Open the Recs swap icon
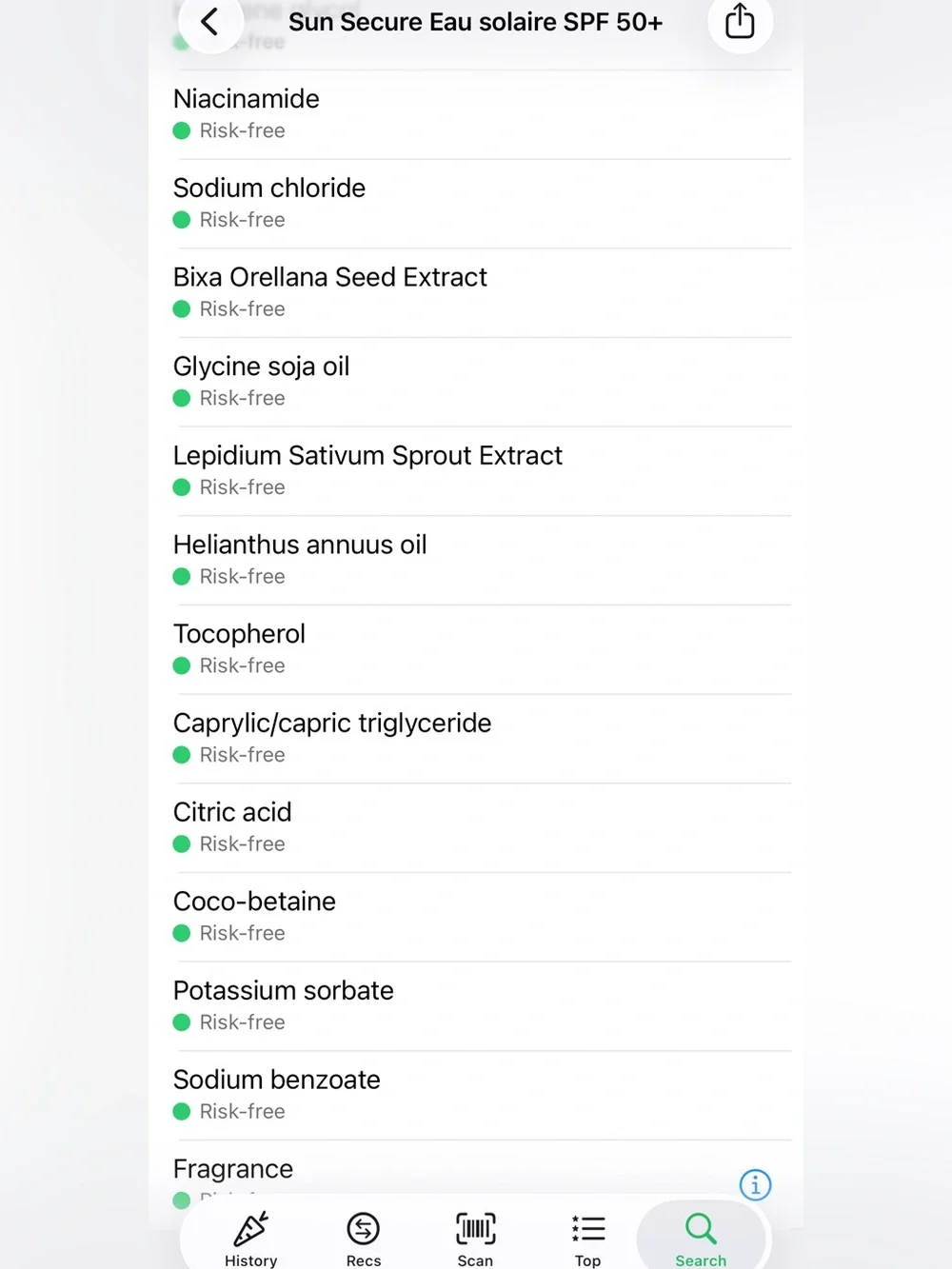This screenshot has height=1269, width=952. [x=364, y=1228]
